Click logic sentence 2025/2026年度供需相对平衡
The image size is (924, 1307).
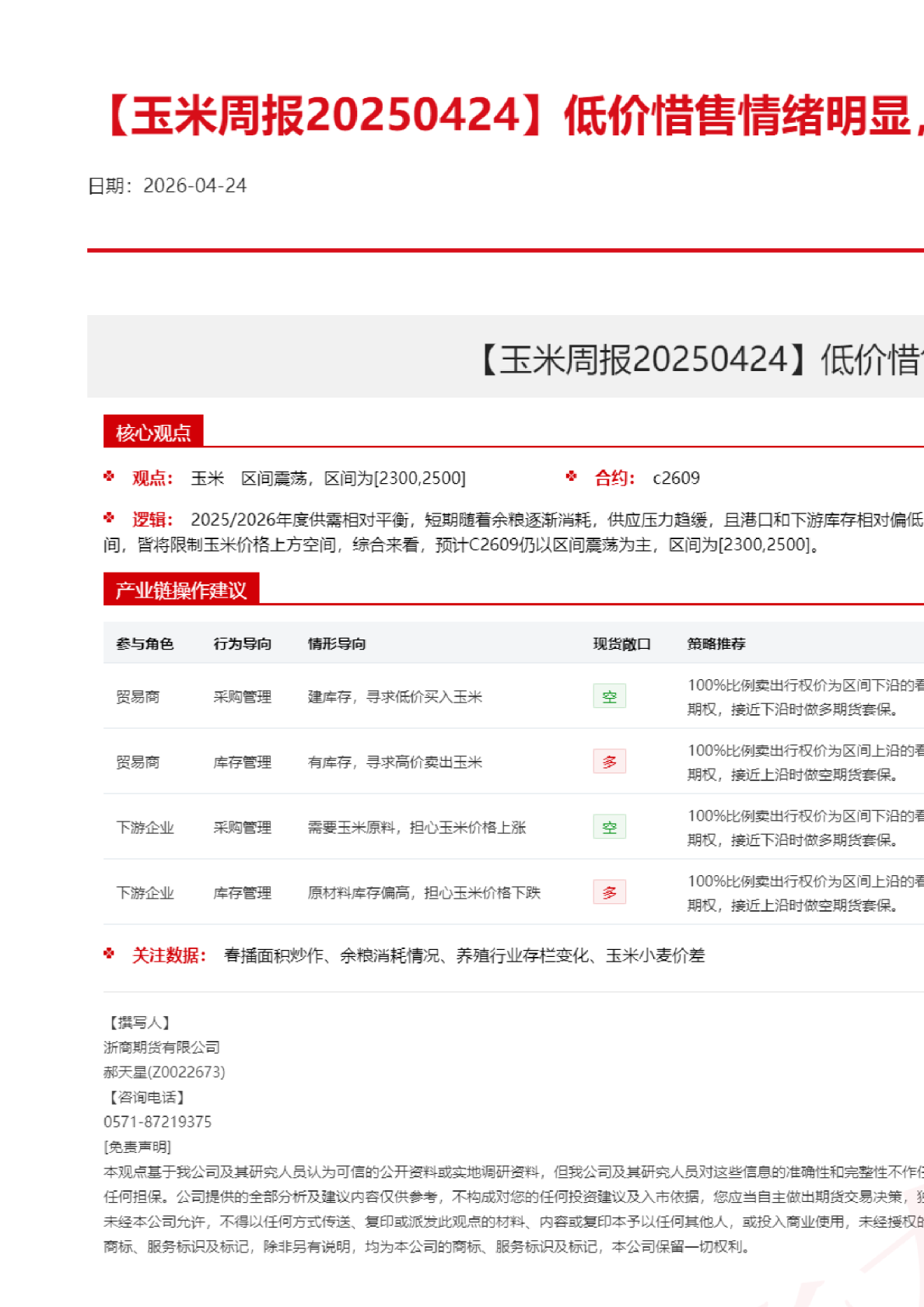point(303,520)
